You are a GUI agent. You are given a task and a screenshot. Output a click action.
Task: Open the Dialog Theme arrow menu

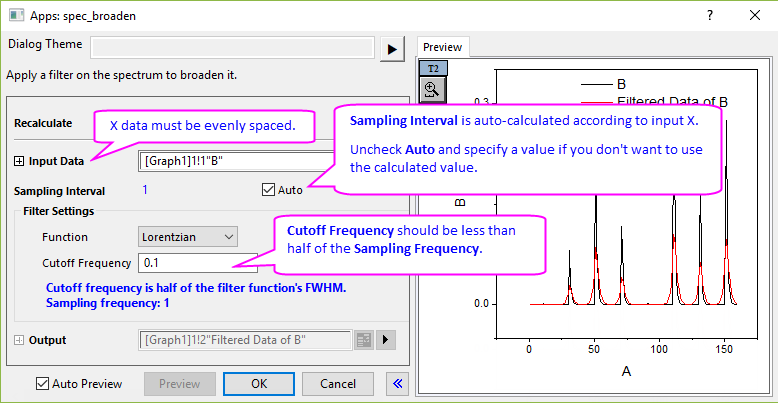coord(391,48)
